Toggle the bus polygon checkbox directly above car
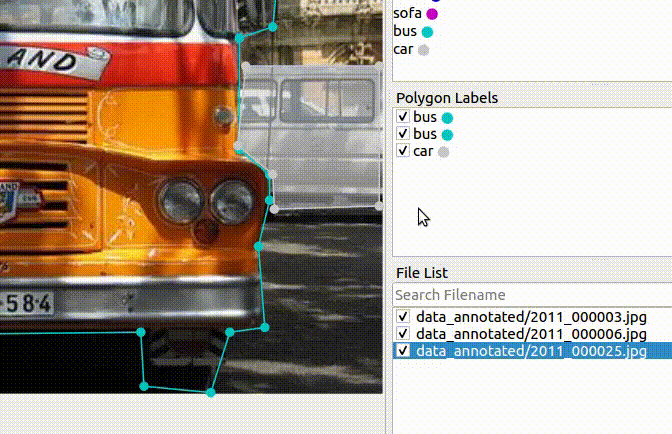 (x=403, y=134)
